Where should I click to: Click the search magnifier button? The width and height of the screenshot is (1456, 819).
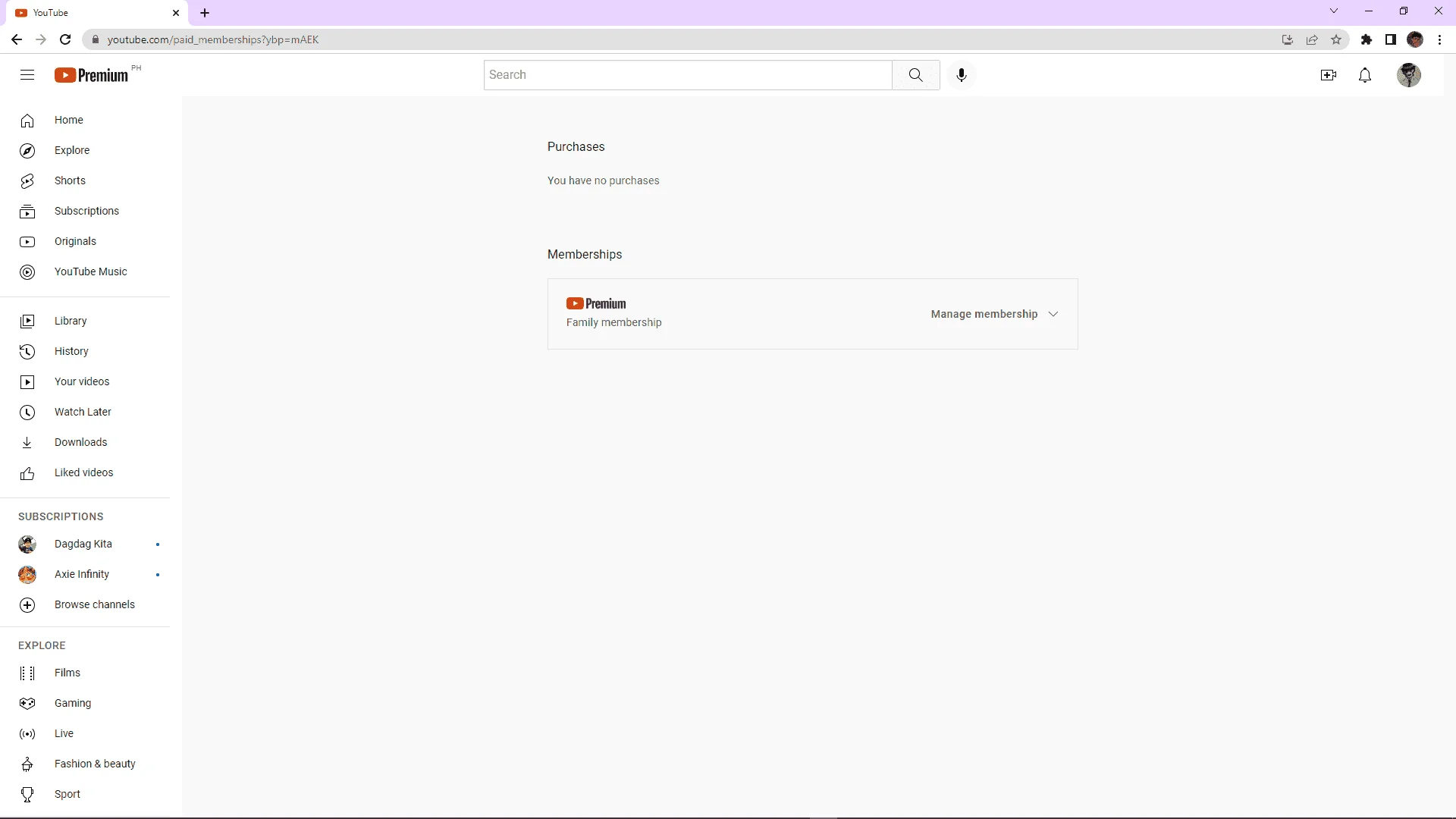coord(916,75)
